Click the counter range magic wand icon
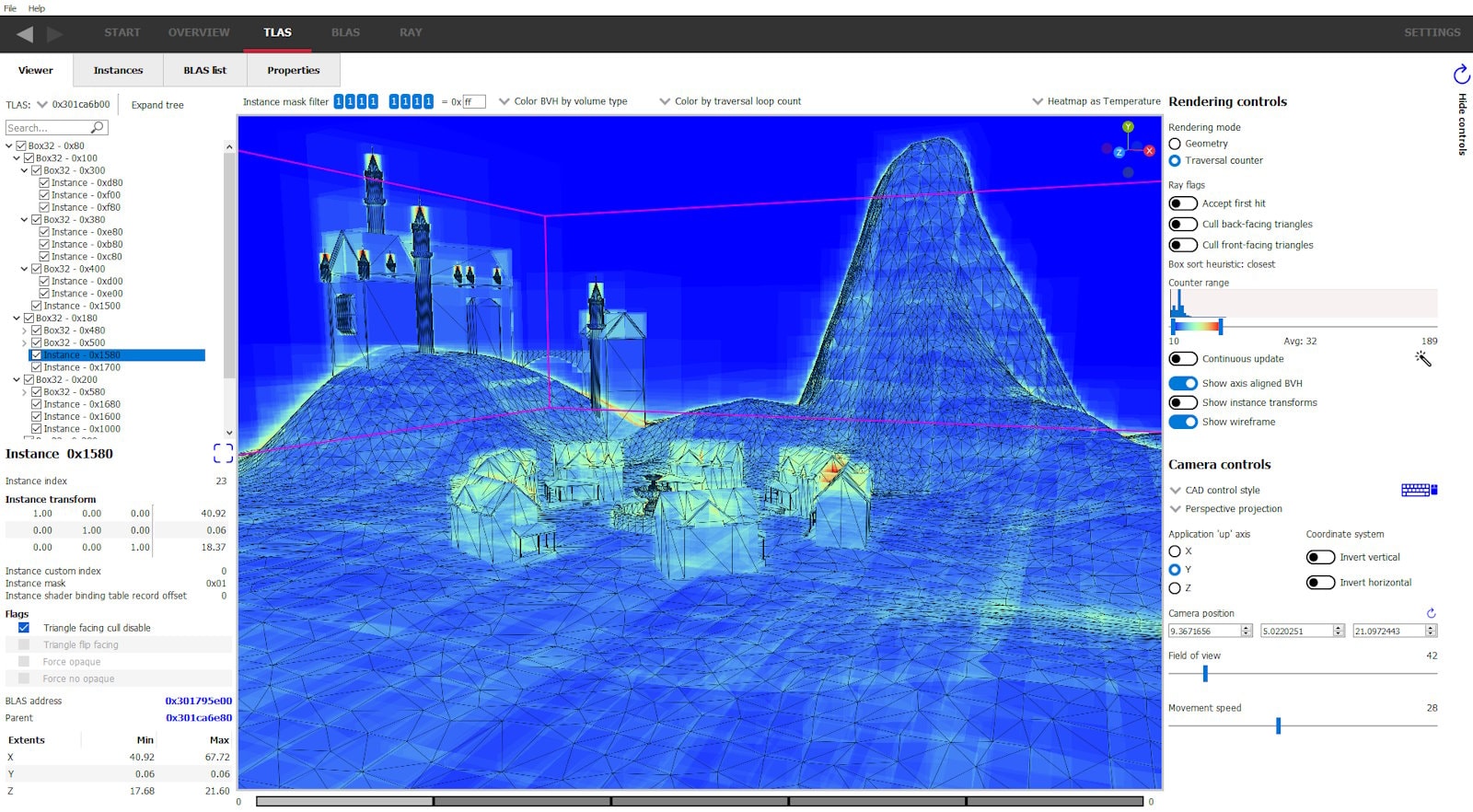The height and width of the screenshot is (812, 1473). click(1423, 359)
